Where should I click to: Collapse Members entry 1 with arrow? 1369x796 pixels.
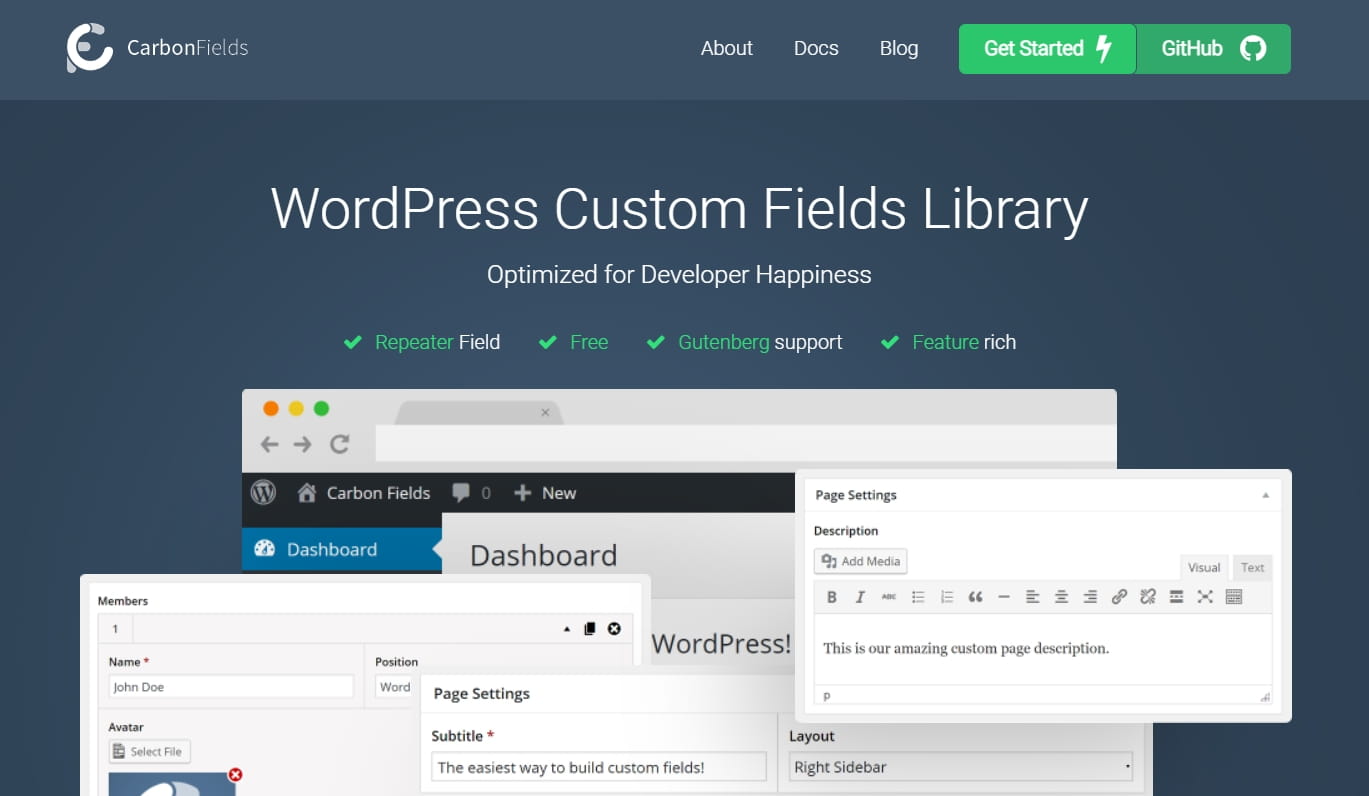567,629
